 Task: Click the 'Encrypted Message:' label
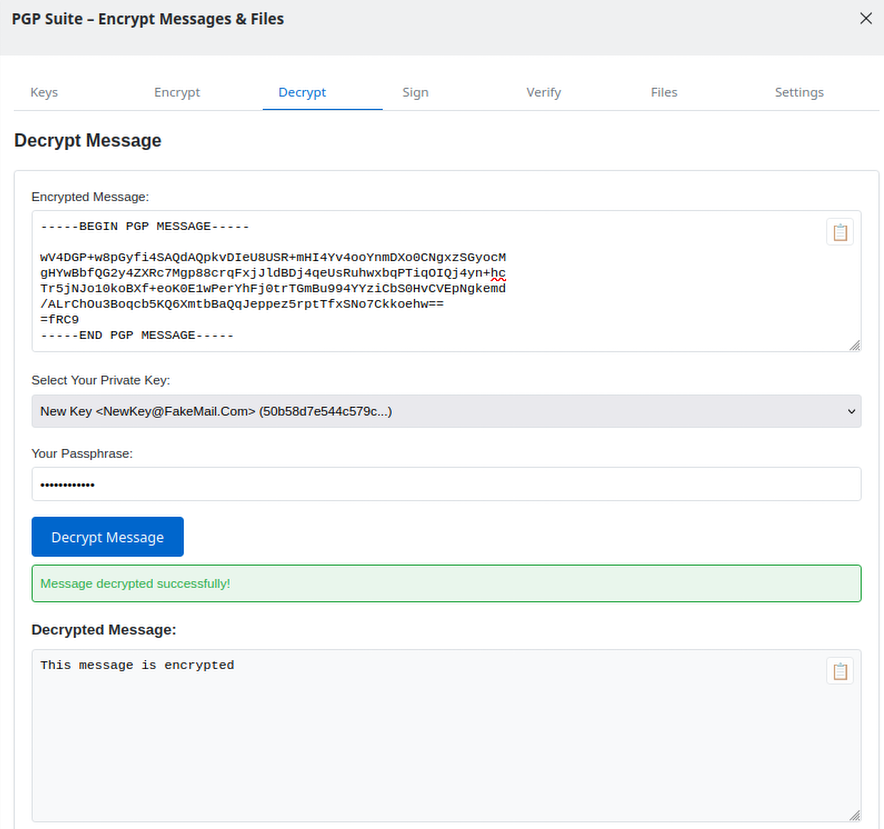click(x=90, y=197)
